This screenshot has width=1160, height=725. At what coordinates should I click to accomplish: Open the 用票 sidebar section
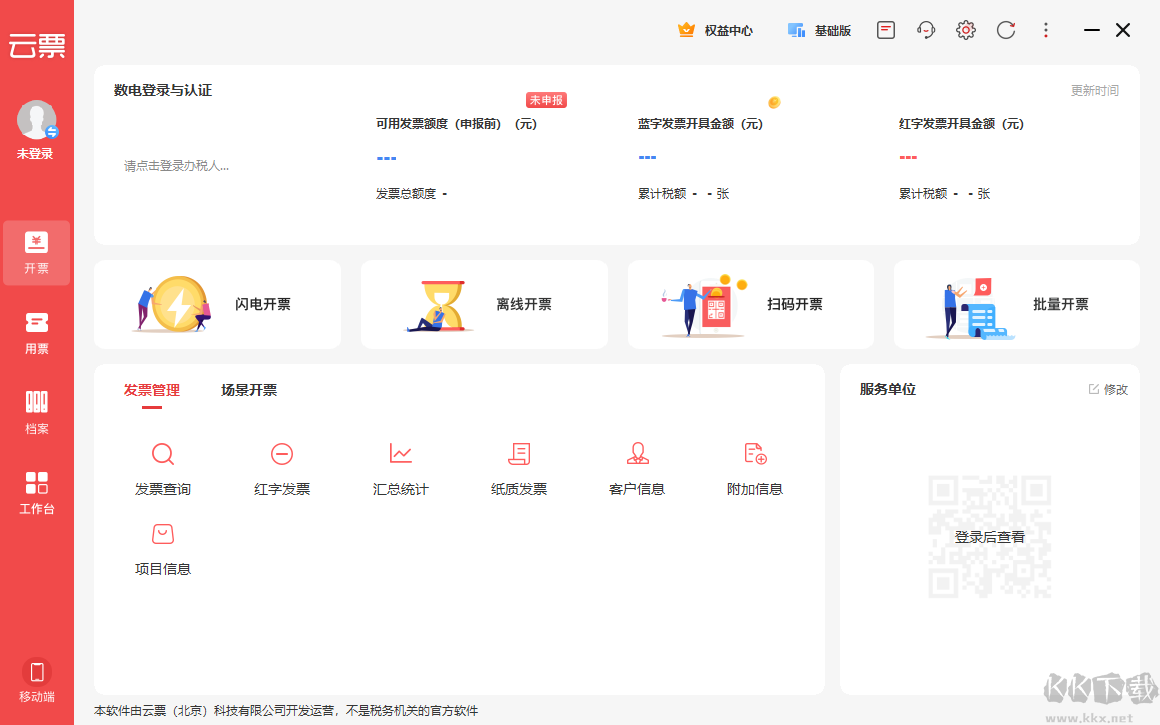coord(36,334)
